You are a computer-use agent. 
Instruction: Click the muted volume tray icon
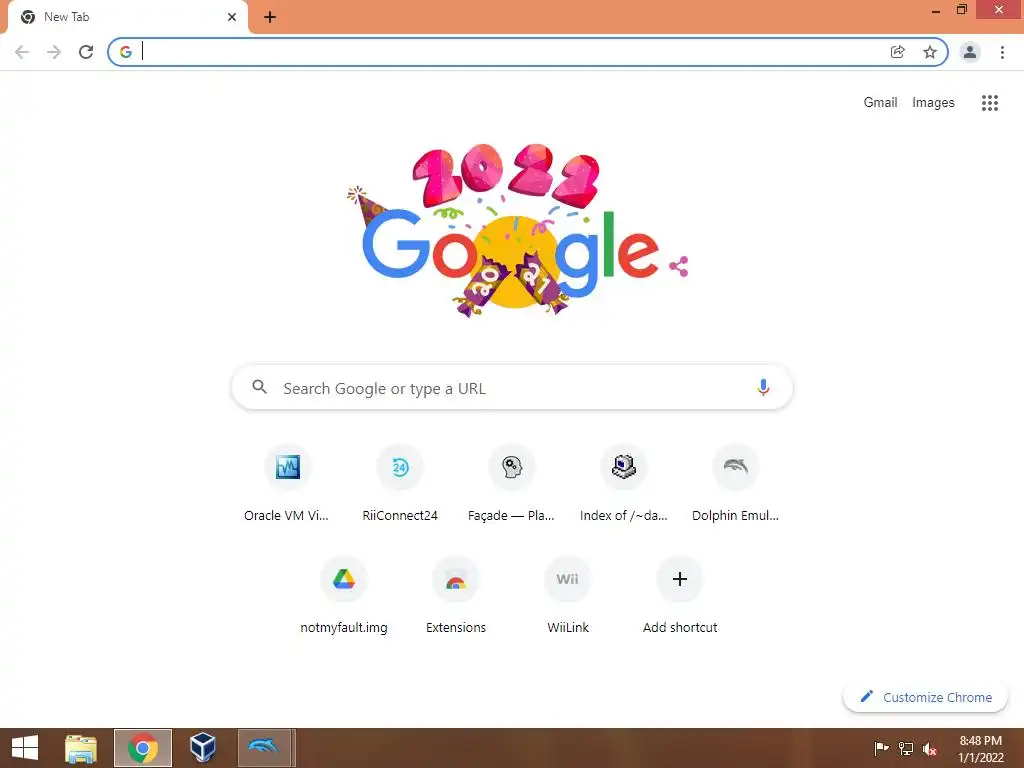coord(930,748)
